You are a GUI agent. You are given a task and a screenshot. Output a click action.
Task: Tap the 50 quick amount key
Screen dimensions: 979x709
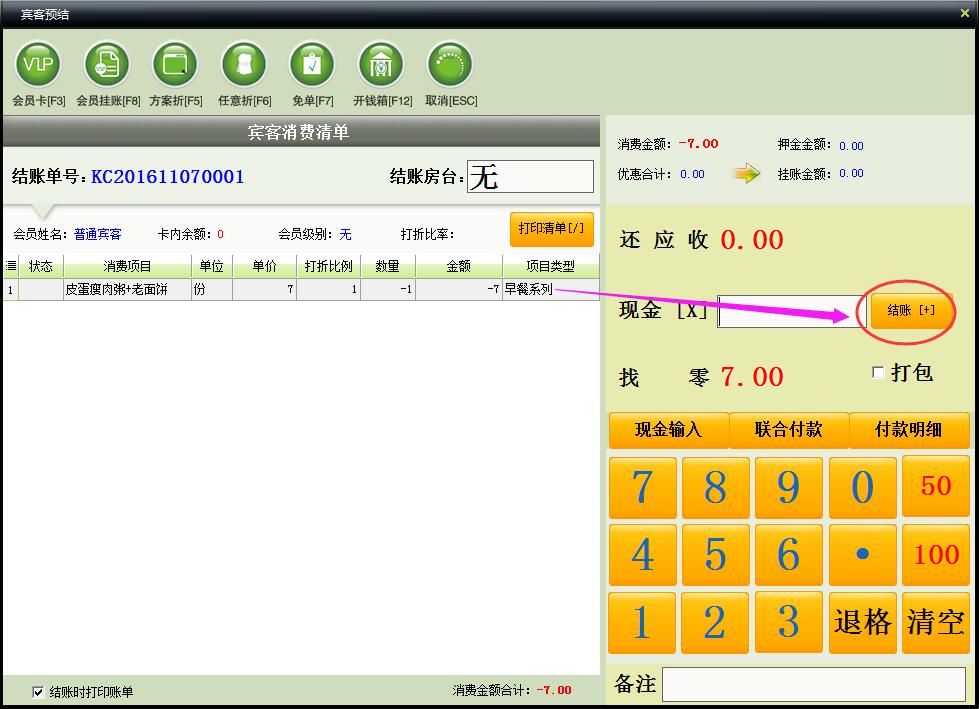point(935,487)
